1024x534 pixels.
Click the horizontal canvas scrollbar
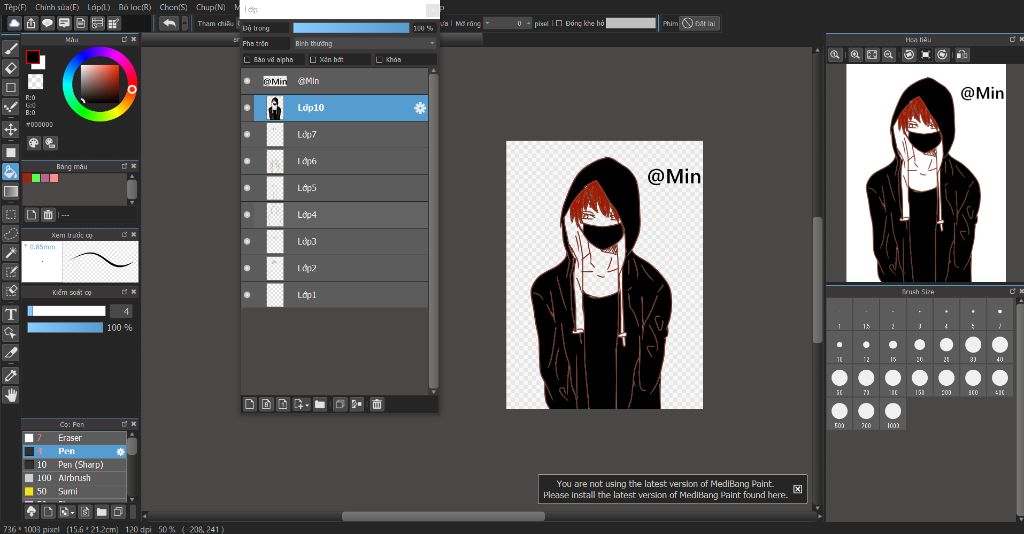[x=443, y=516]
